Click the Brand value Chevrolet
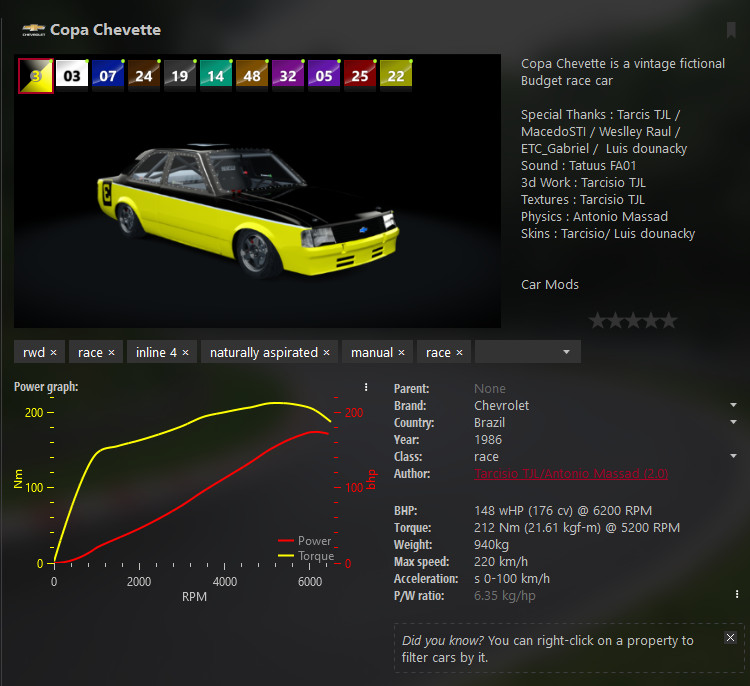The image size is (750, 686). (501, 406)
